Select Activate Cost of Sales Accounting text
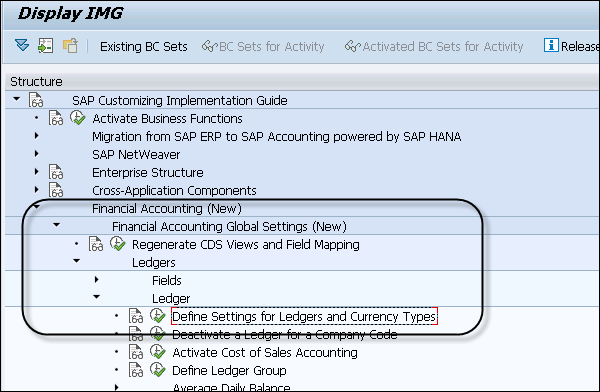Screen dimensions: 600x392 click(x=265, y=353)
